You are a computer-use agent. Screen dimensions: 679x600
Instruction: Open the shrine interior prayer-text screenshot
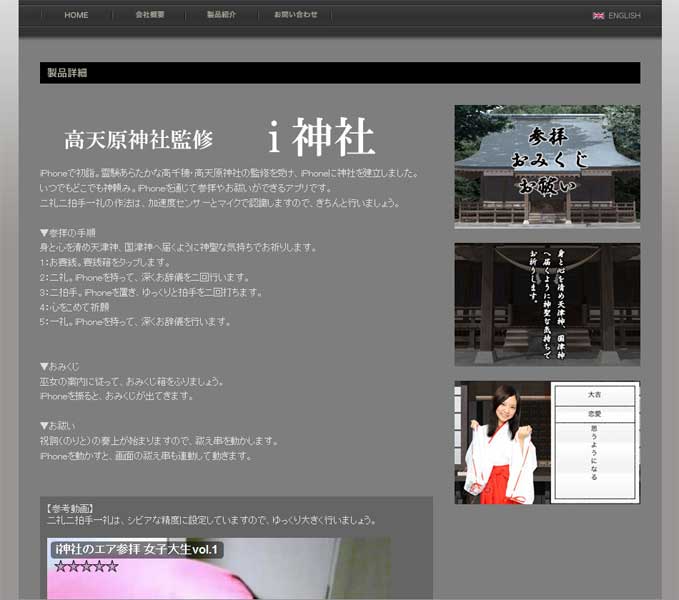(x=547, y=304)
